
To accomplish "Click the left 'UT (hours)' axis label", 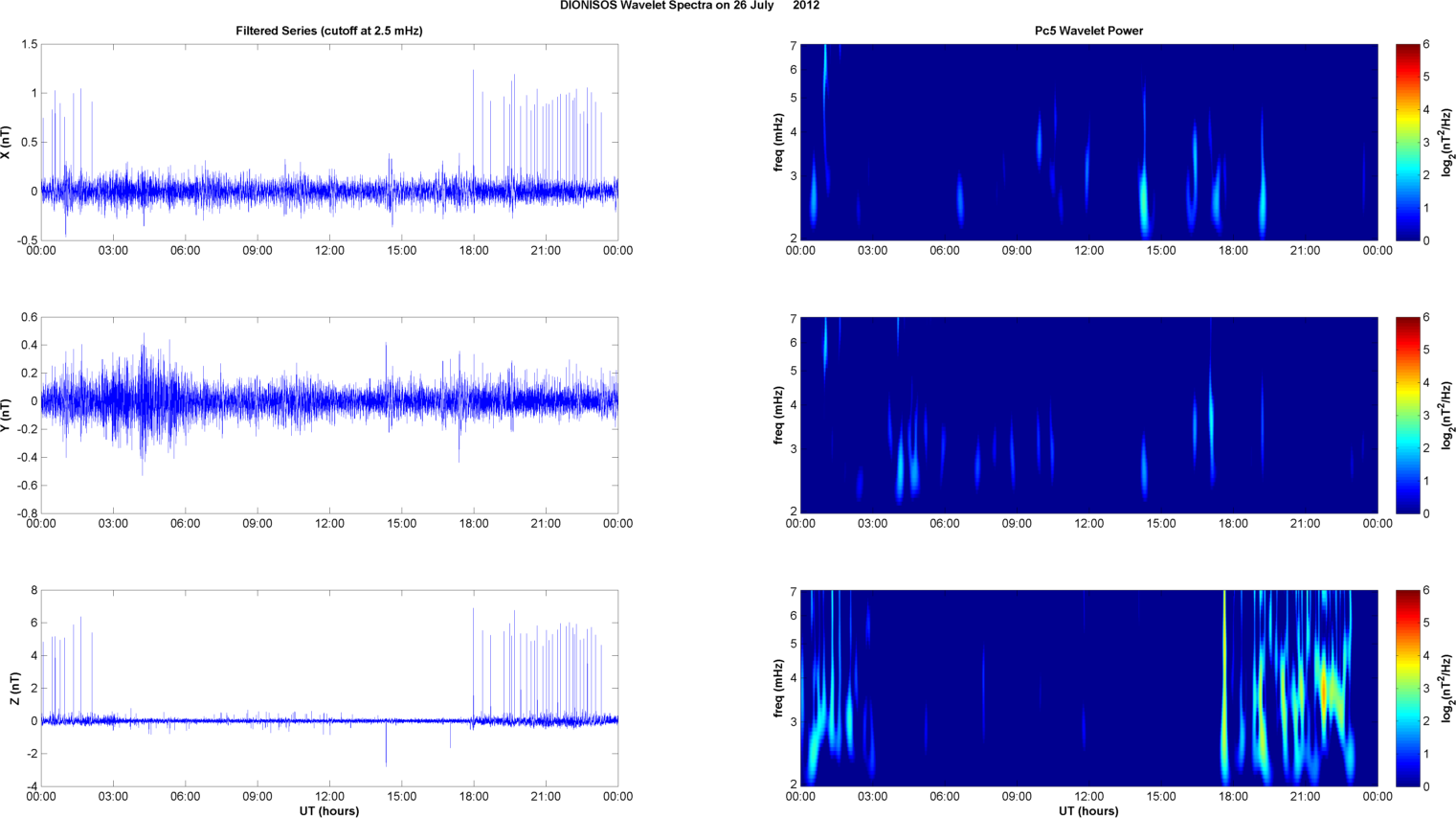I will pos(329,811).
